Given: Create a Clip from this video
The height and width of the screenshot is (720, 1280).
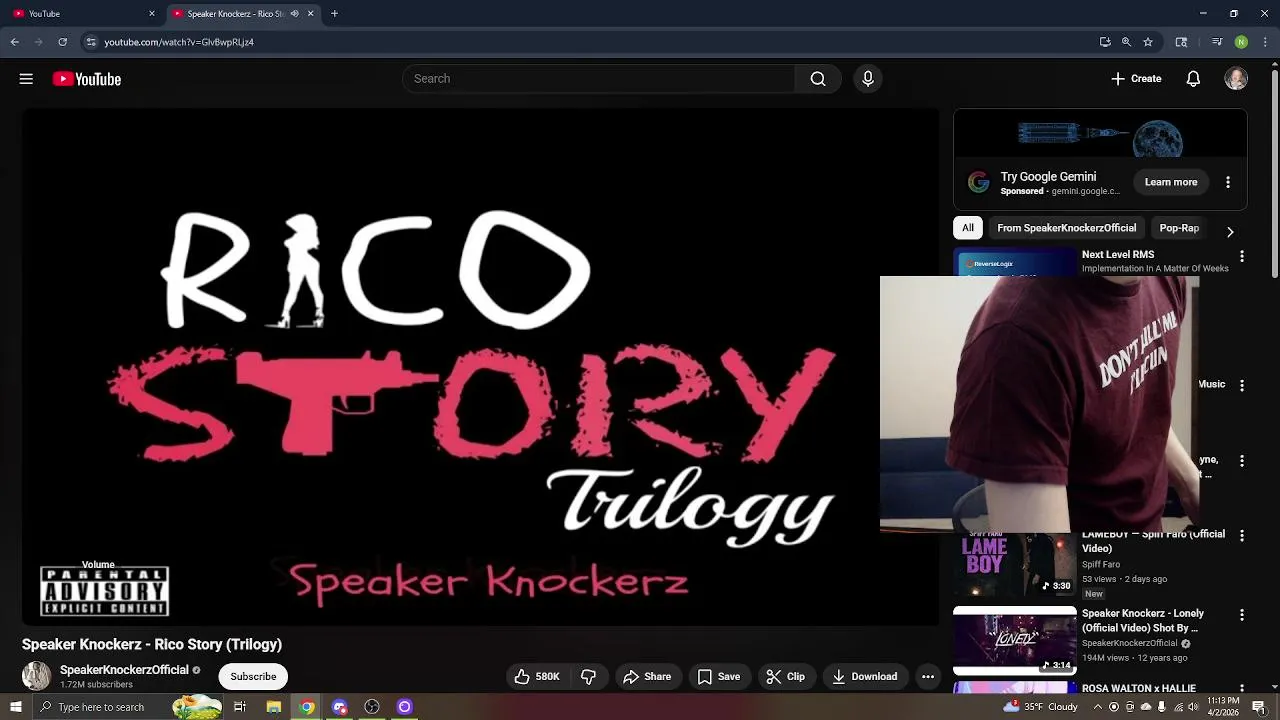Looking at the screenshot, I should pos(786,677).
